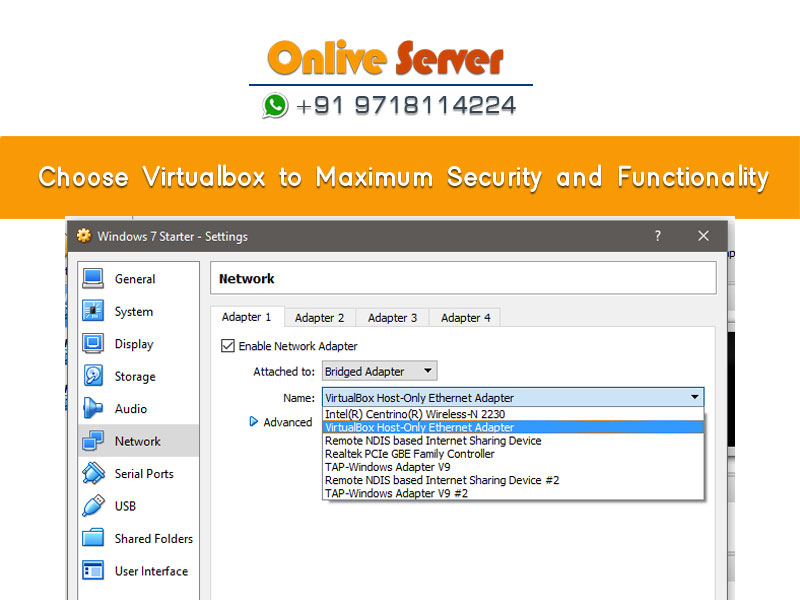The width and height of the screenshot is (800, 600).
Task: Select USB label in settings sidebar
Action: (125, 506)
